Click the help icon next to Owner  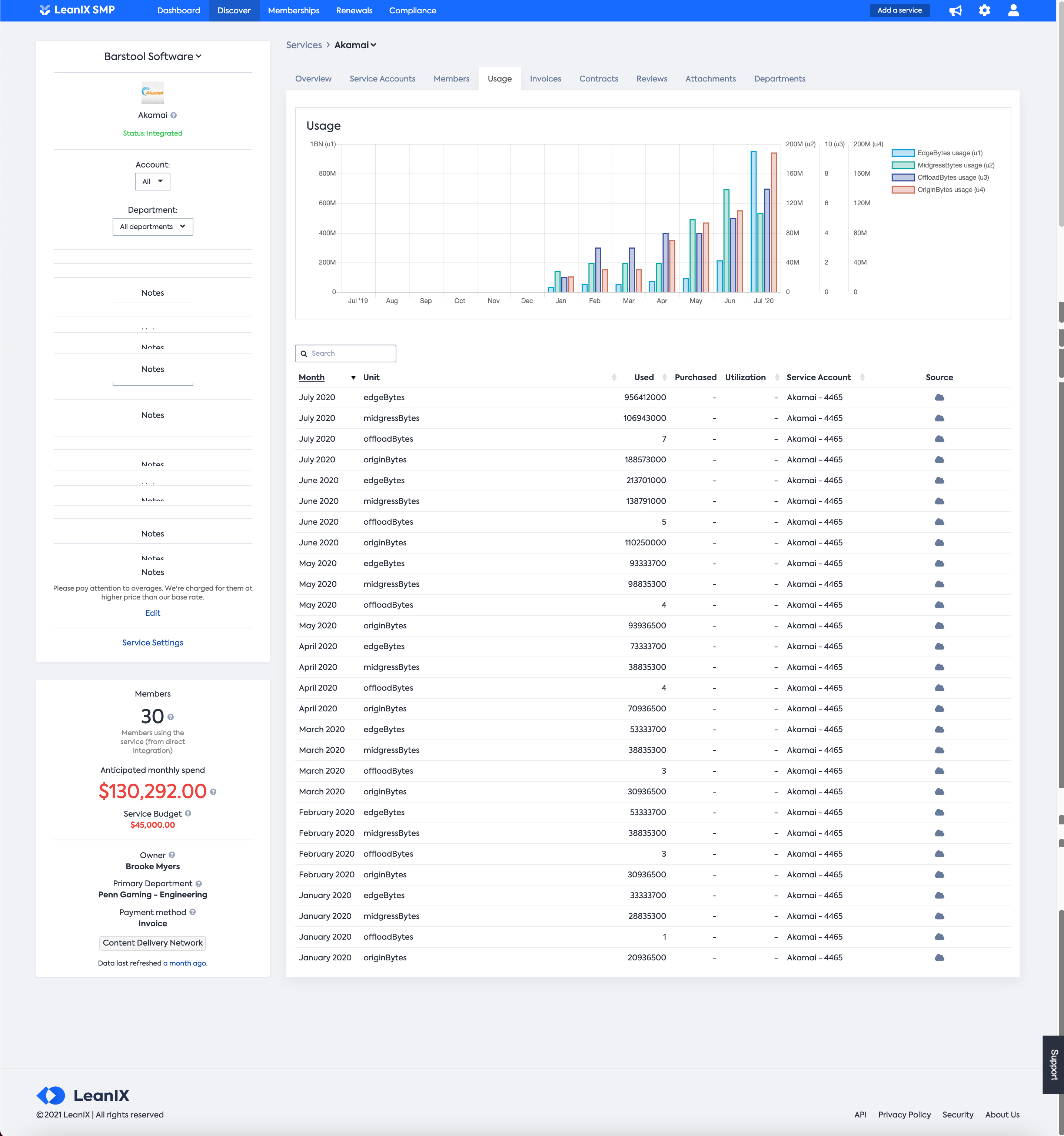(x=172, y=855)
